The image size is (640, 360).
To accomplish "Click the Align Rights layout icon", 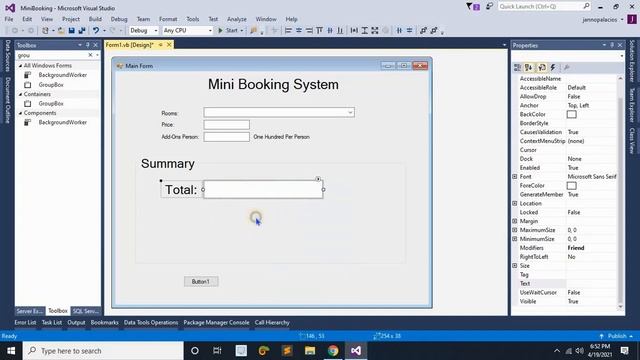I will coord(309,30).
